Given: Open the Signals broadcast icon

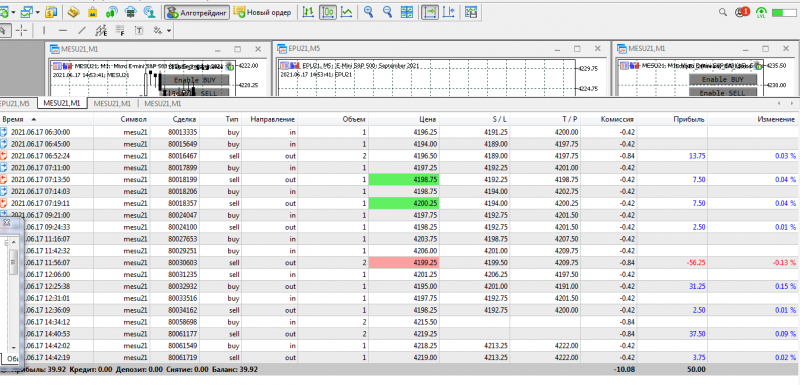Looking at the screenshot, I should pyautogui.click(x=112, y=12).
